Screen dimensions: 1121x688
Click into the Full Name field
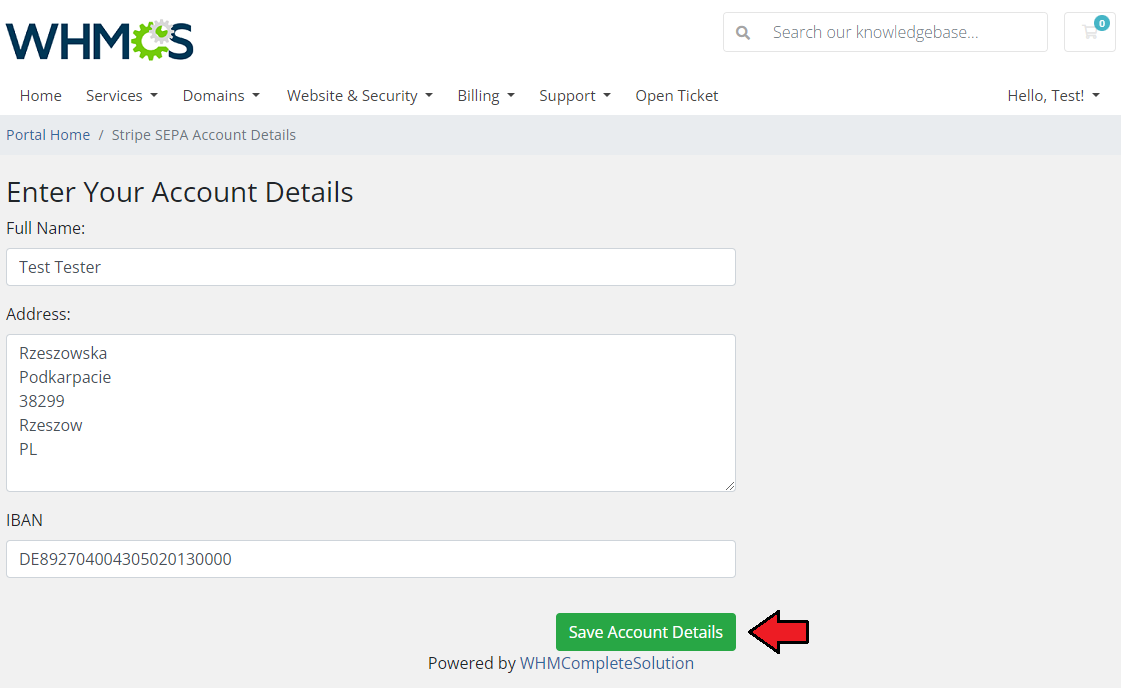click(371, 267)
